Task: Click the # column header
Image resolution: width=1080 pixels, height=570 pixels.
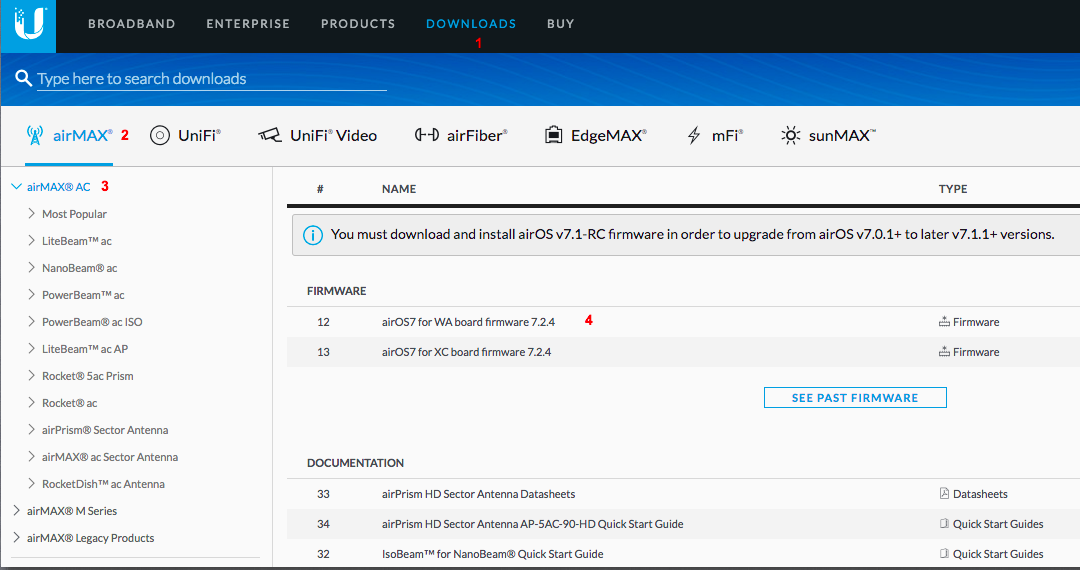Action: [320, 189]
